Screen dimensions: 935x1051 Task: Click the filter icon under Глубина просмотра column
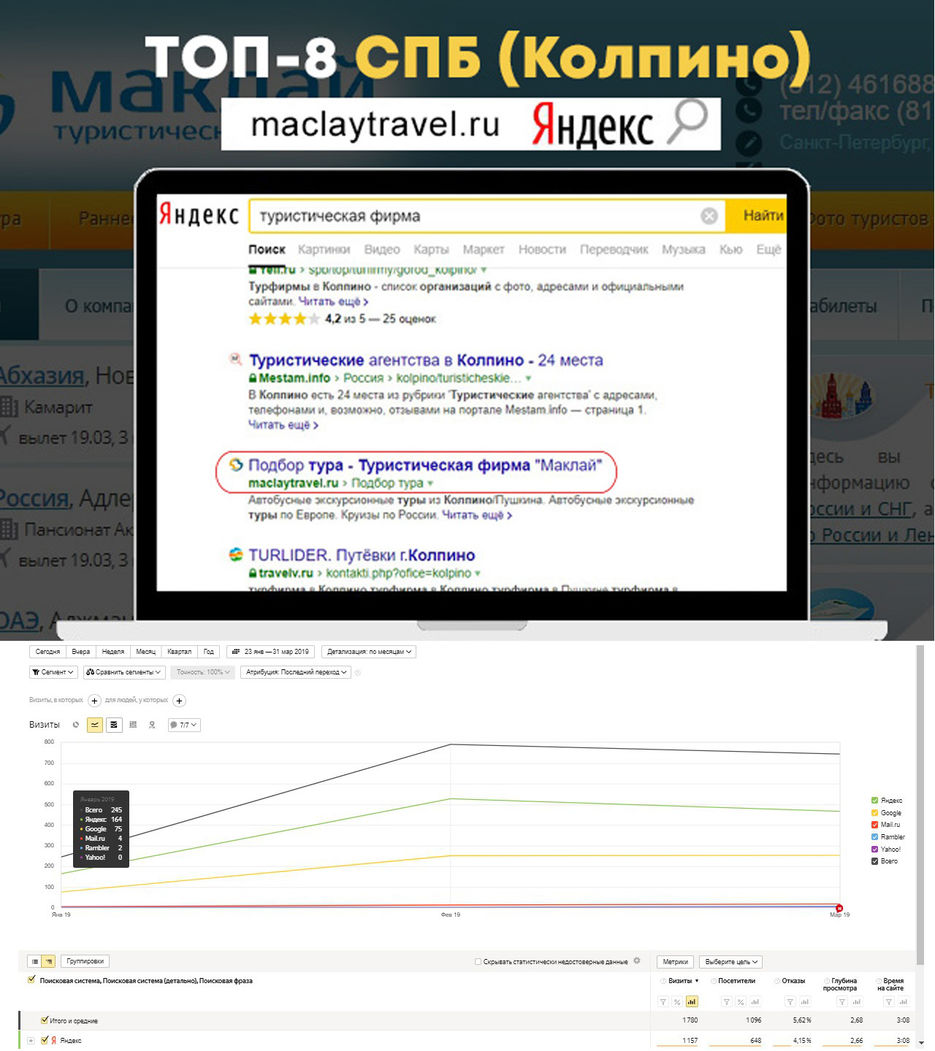click(x=842, y=1002)
